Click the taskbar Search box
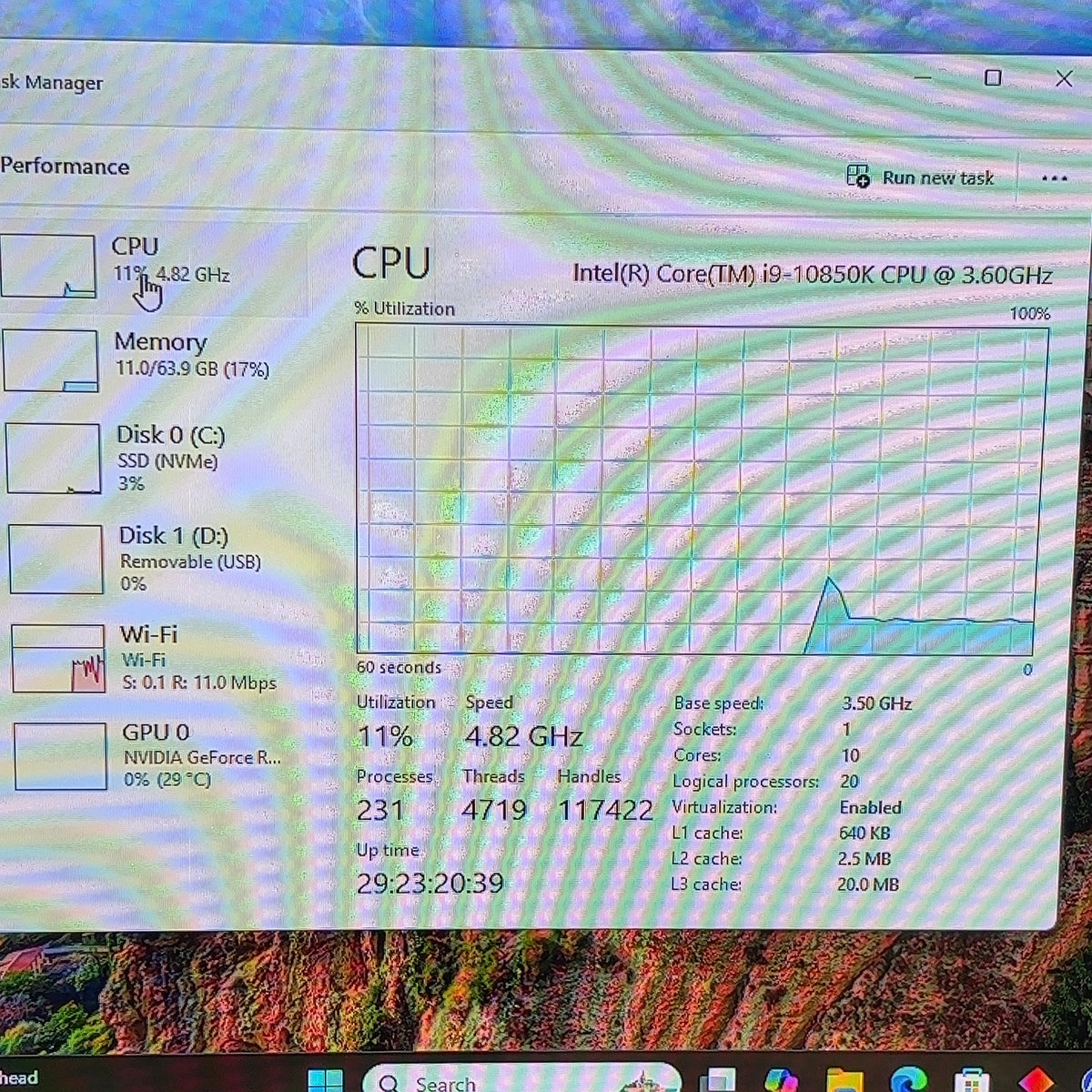The image size is (1092, 1092). (521, 1079)
